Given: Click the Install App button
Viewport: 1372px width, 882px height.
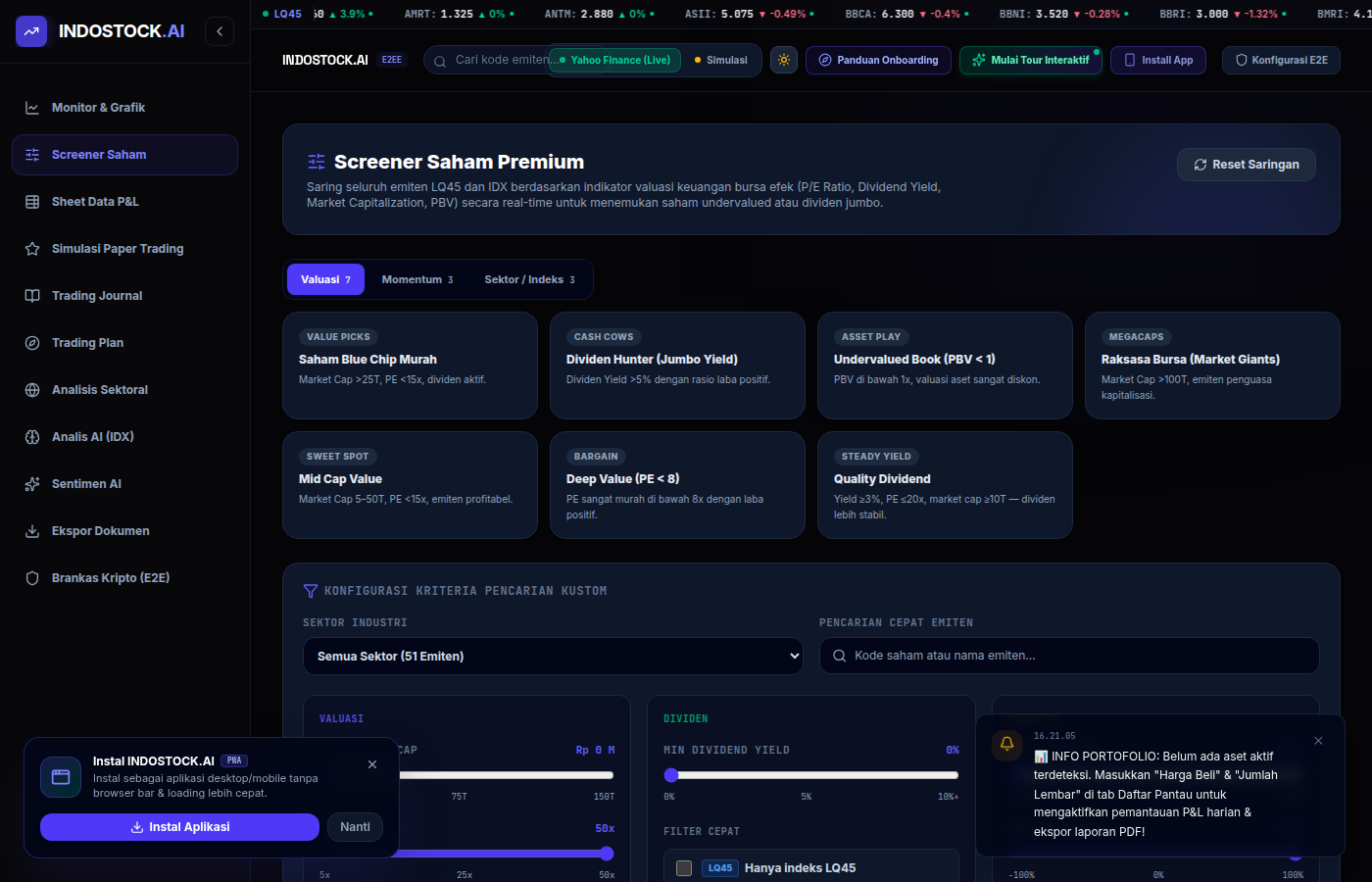Looking at the screenshot, I should click(x=1158, y=60).
